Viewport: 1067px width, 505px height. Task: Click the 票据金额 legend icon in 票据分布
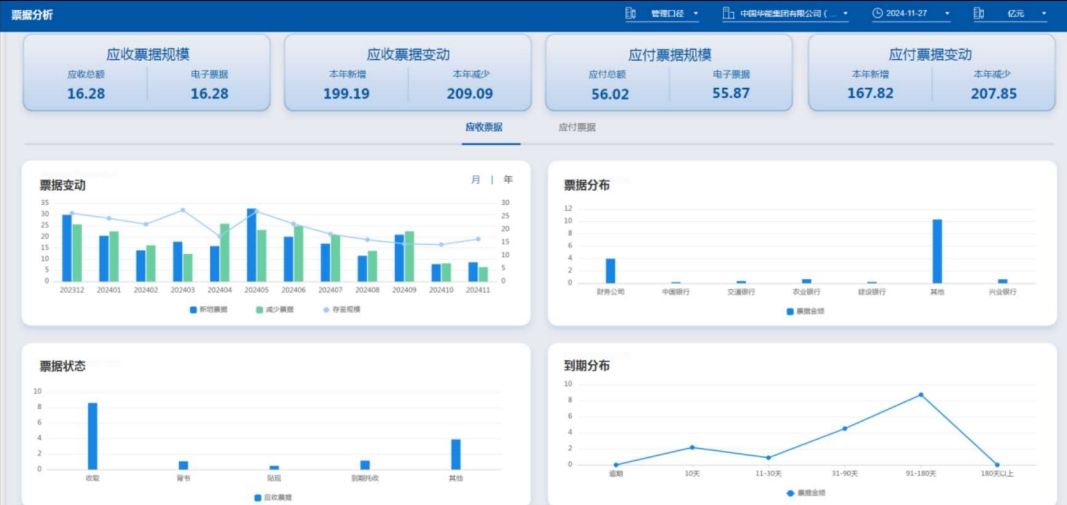pos(790,311)
